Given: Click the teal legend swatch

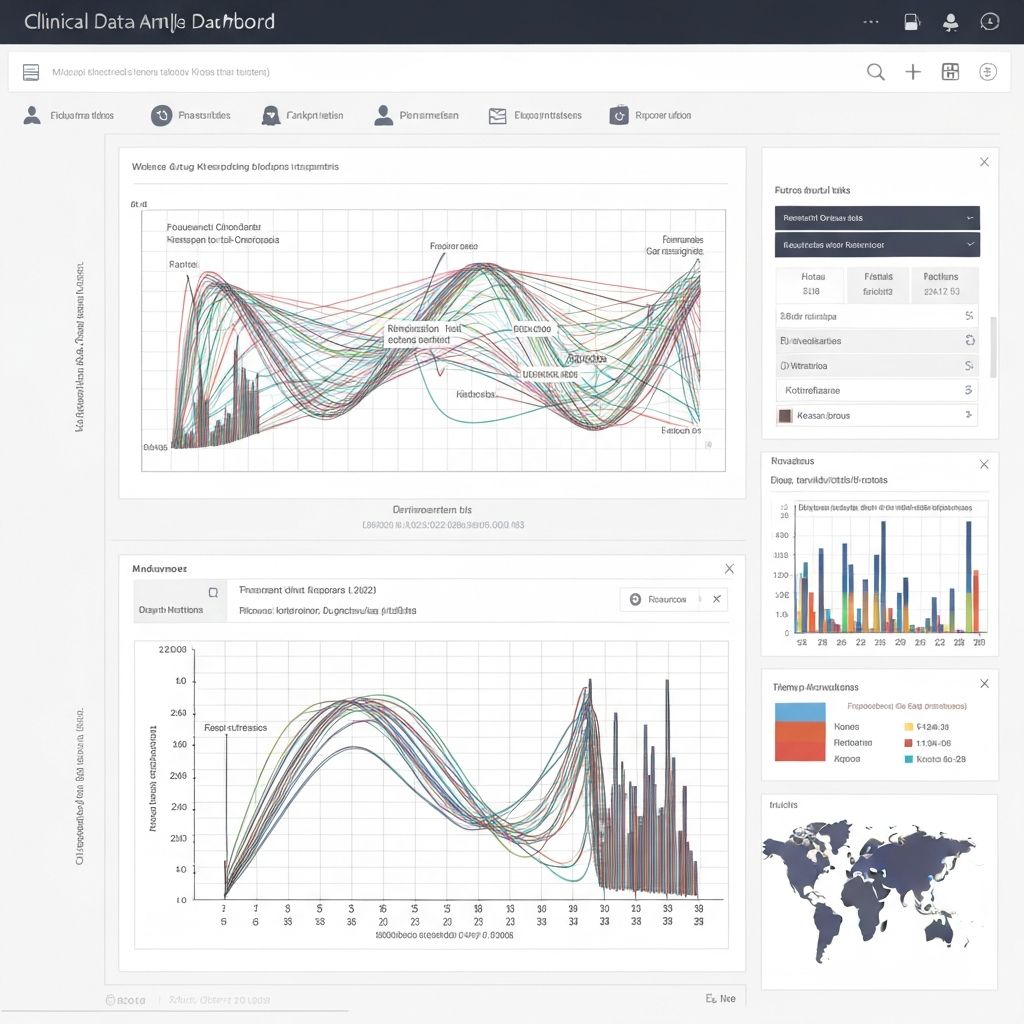Looking at the screenshot, I should tap(908, 760).
